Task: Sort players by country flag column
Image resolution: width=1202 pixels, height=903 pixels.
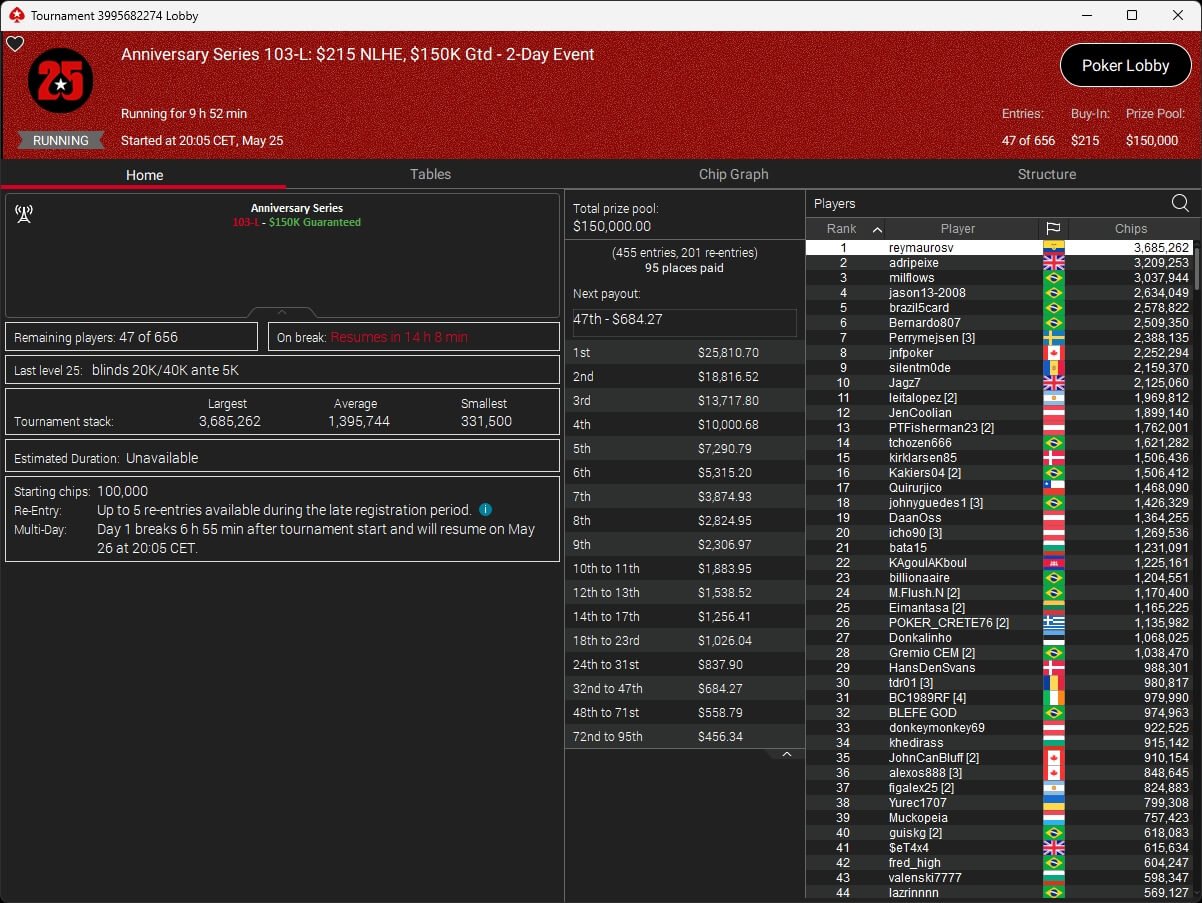Action: coord(1053,229)
